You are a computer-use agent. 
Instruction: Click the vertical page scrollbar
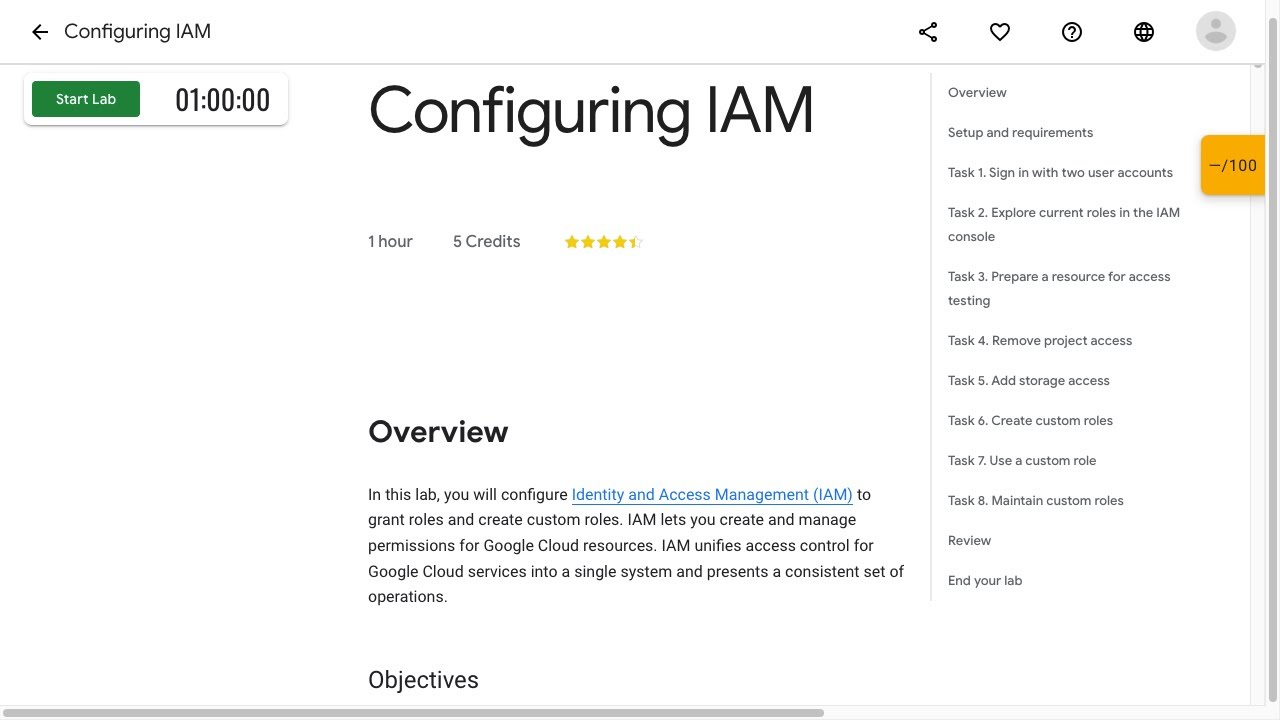(x=1273, y=360)
